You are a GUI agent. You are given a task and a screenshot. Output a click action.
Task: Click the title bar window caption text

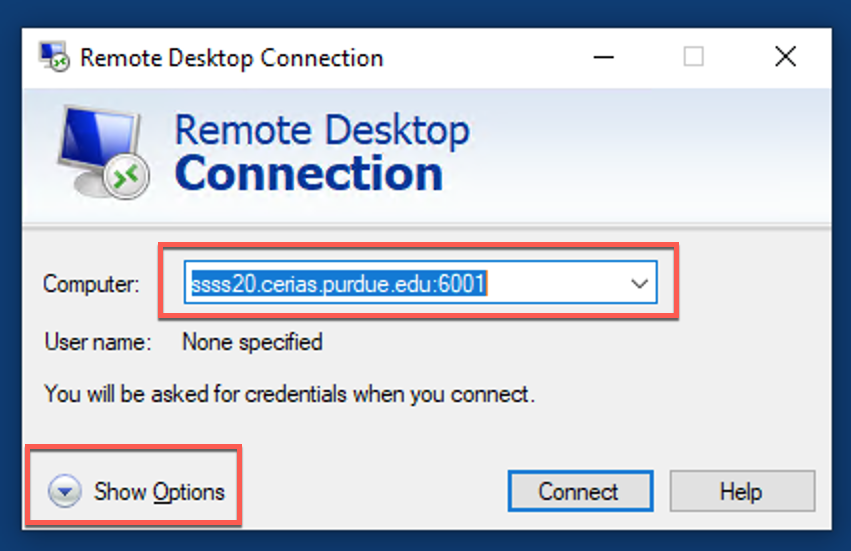coord(232,58)
